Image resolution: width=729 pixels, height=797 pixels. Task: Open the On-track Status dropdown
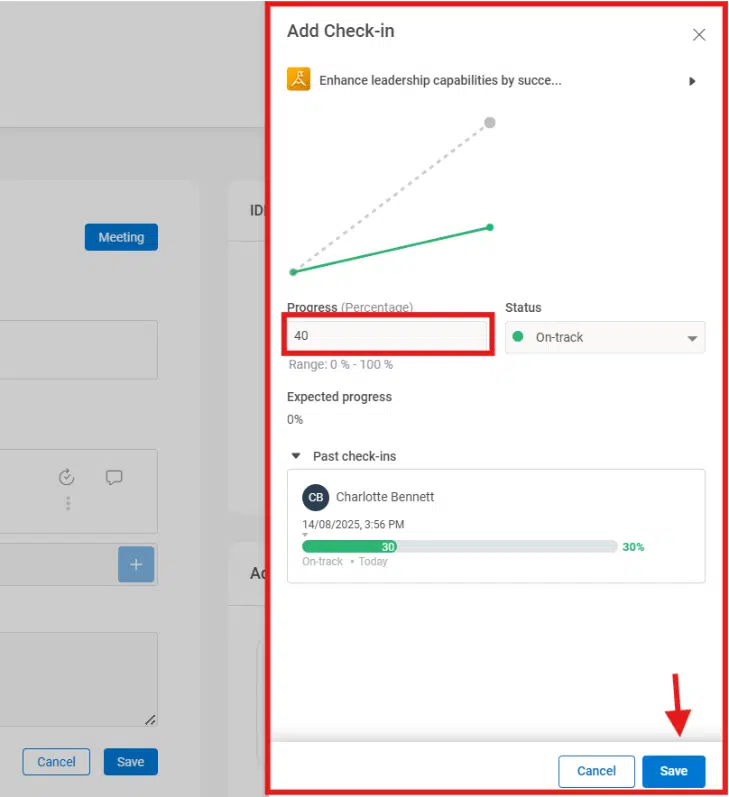pyautogui.click(x=605, y=337)
